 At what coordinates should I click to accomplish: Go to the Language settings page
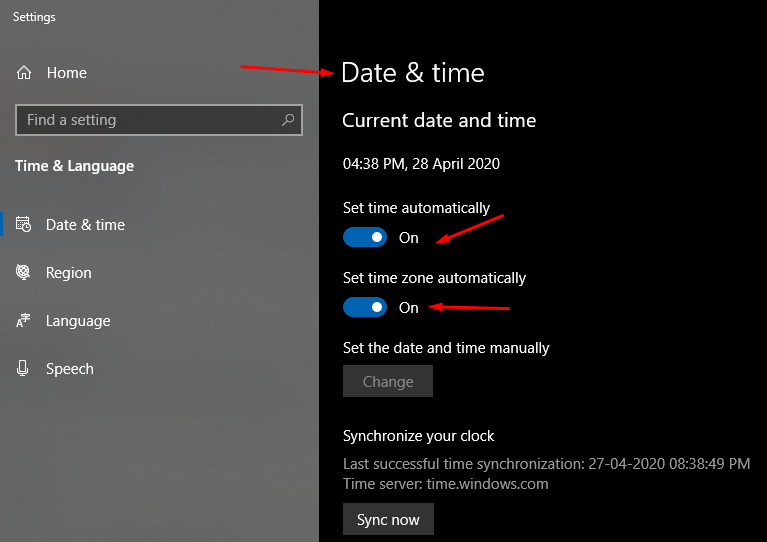(77, 321)
